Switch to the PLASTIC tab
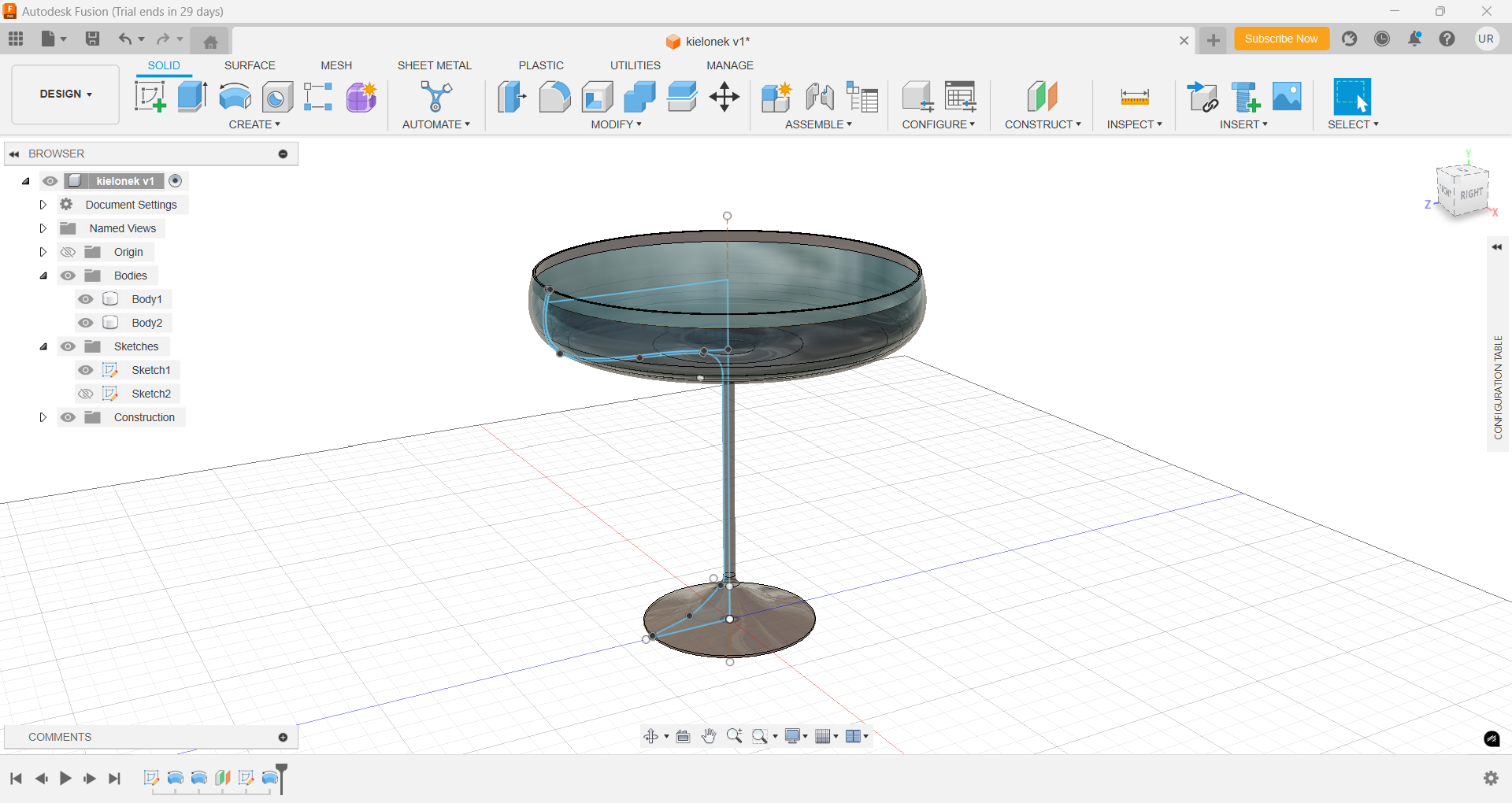Image resolution: width=1512 pixels, height=803 pixels. (541, 65)
